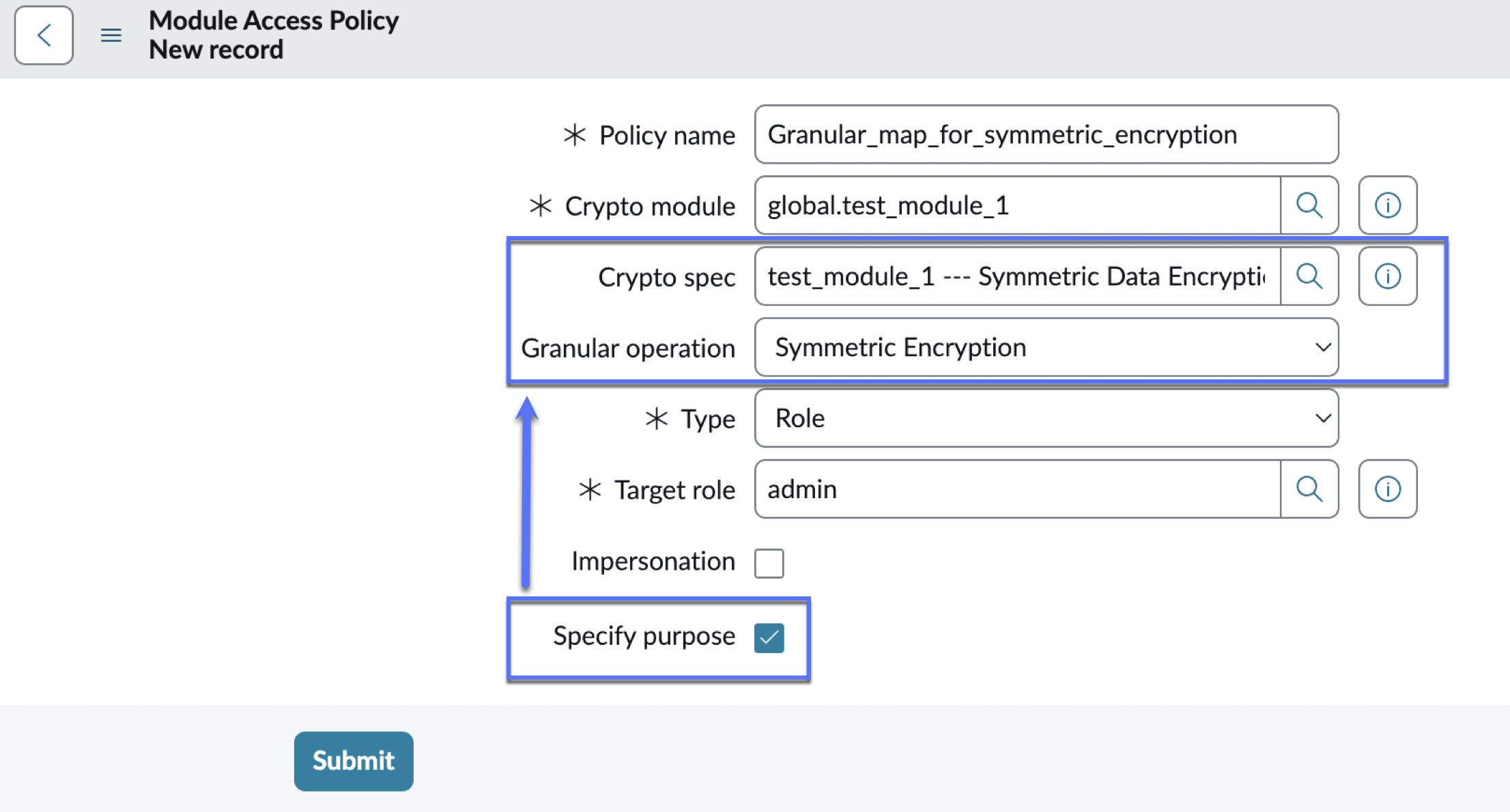1510x812 pixels.
Task: Click the back arrow button
Action: click(44, 35)
